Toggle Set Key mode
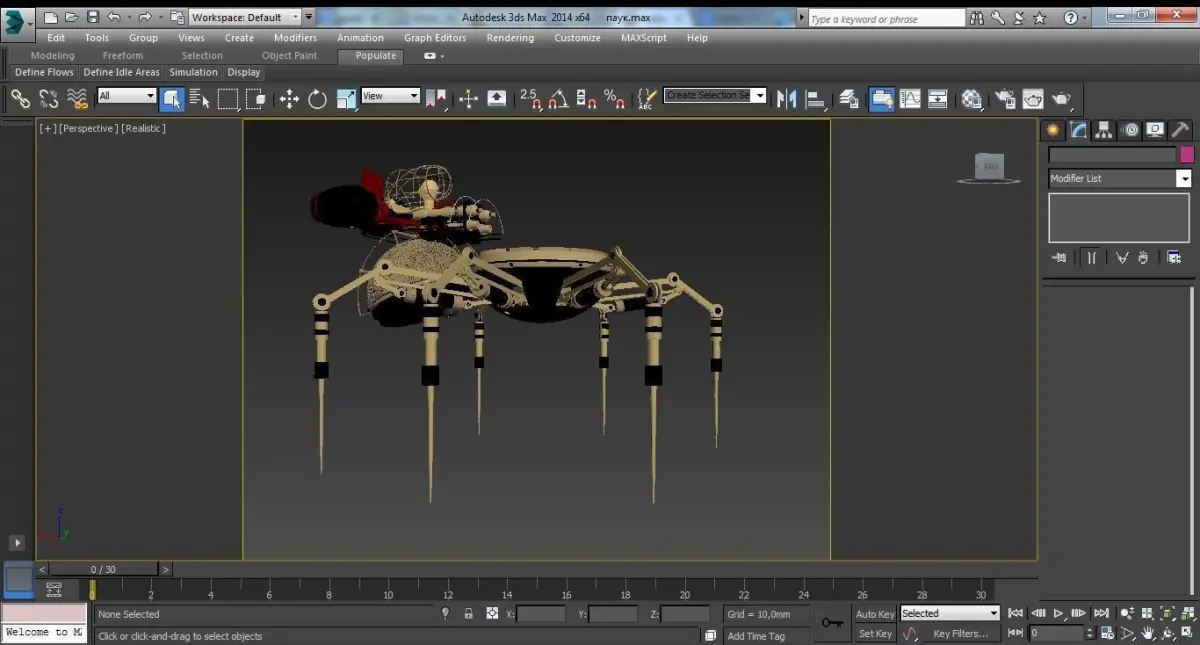 coord(875,634)
